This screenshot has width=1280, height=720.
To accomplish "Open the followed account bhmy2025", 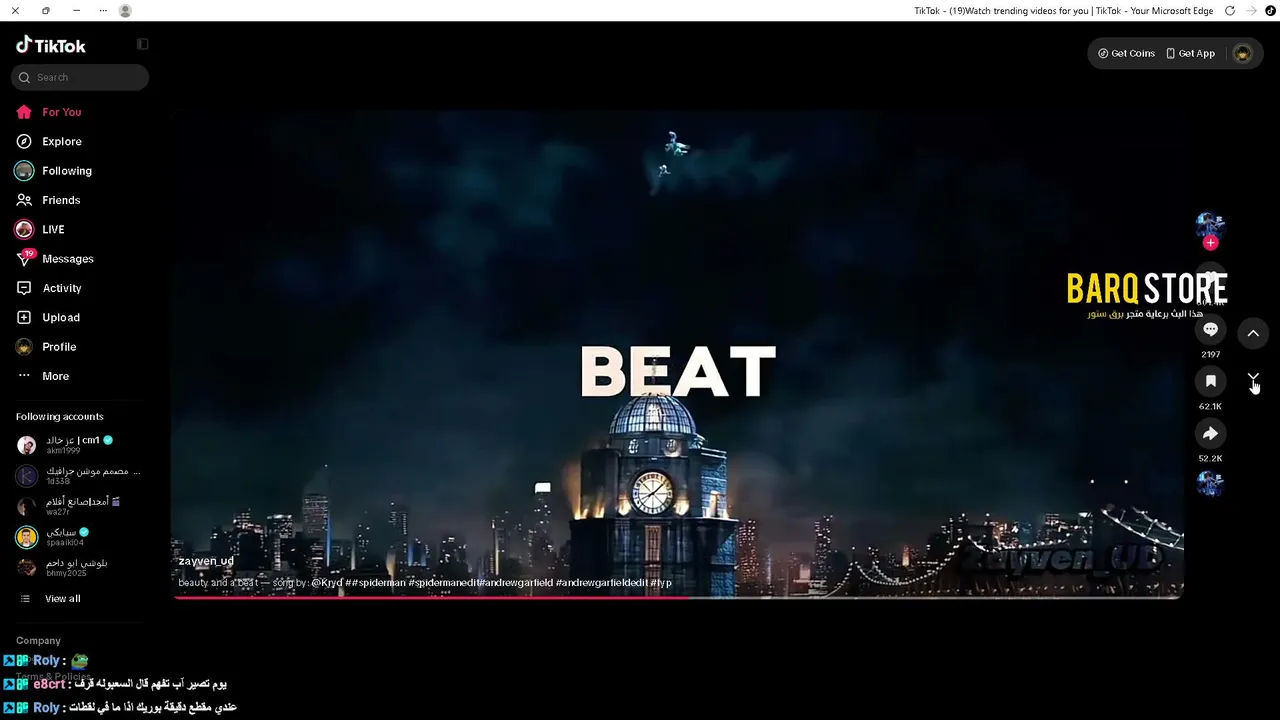I will point(62,567).
